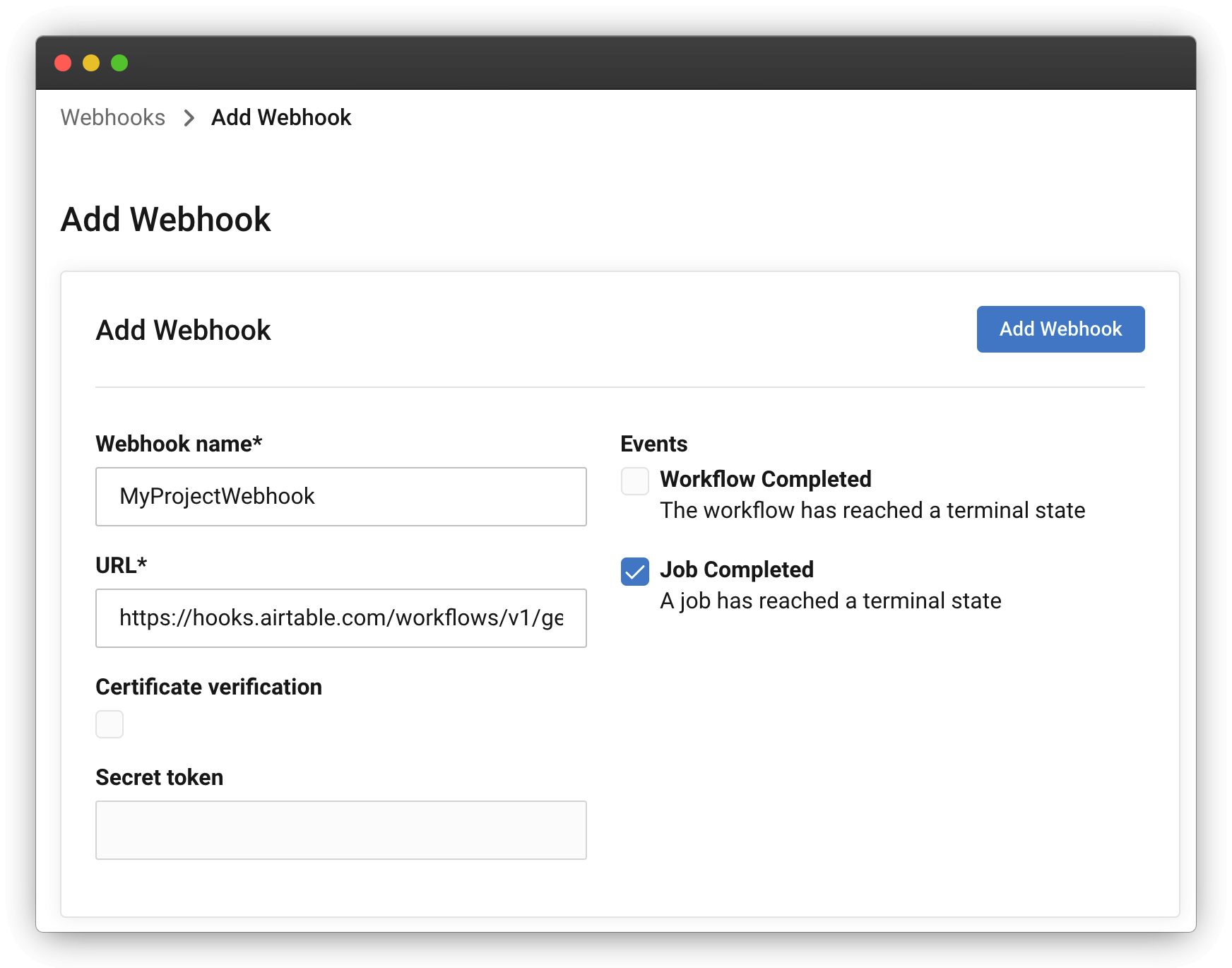Uncheck the Job Completed event checkbox
Screen dimensions: 1232x968
tap(635, 572)
